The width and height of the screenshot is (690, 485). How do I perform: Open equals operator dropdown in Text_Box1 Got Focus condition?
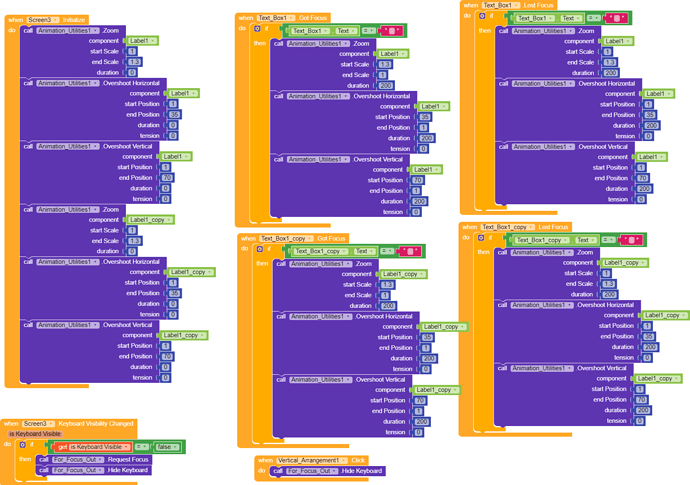tap(368, 31)
